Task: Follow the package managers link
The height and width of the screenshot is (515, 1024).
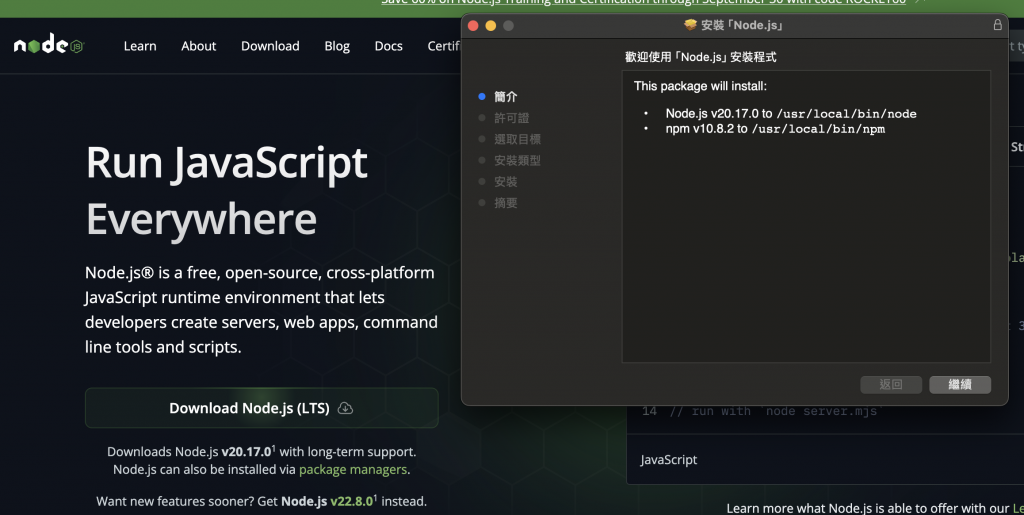Action: pos(353,469)
